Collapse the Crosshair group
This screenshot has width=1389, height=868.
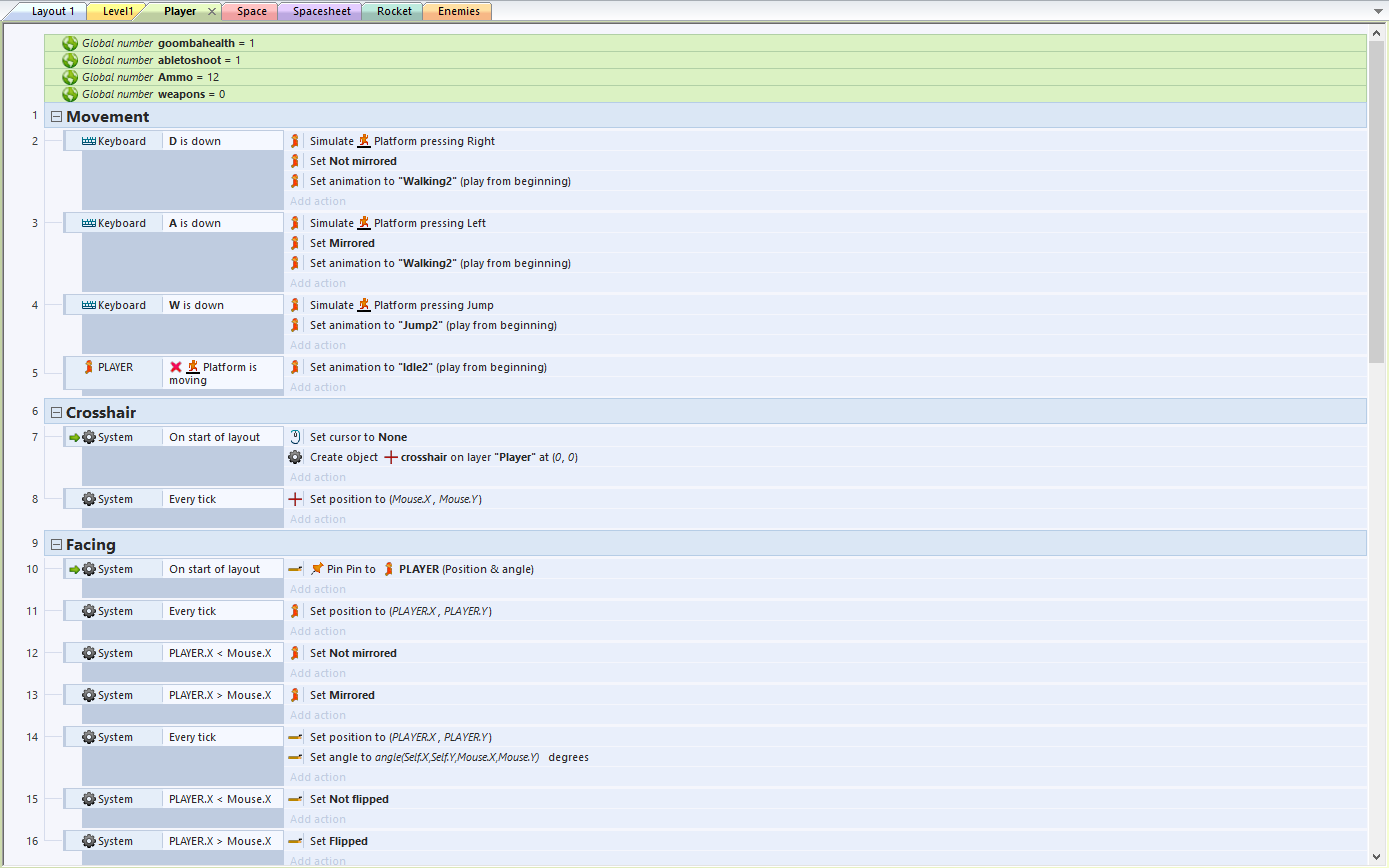click(56, 413)
